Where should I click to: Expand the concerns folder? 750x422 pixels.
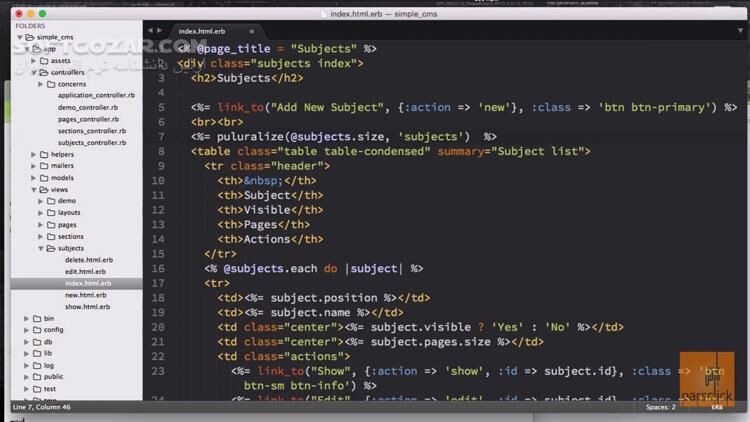point(40,84)
